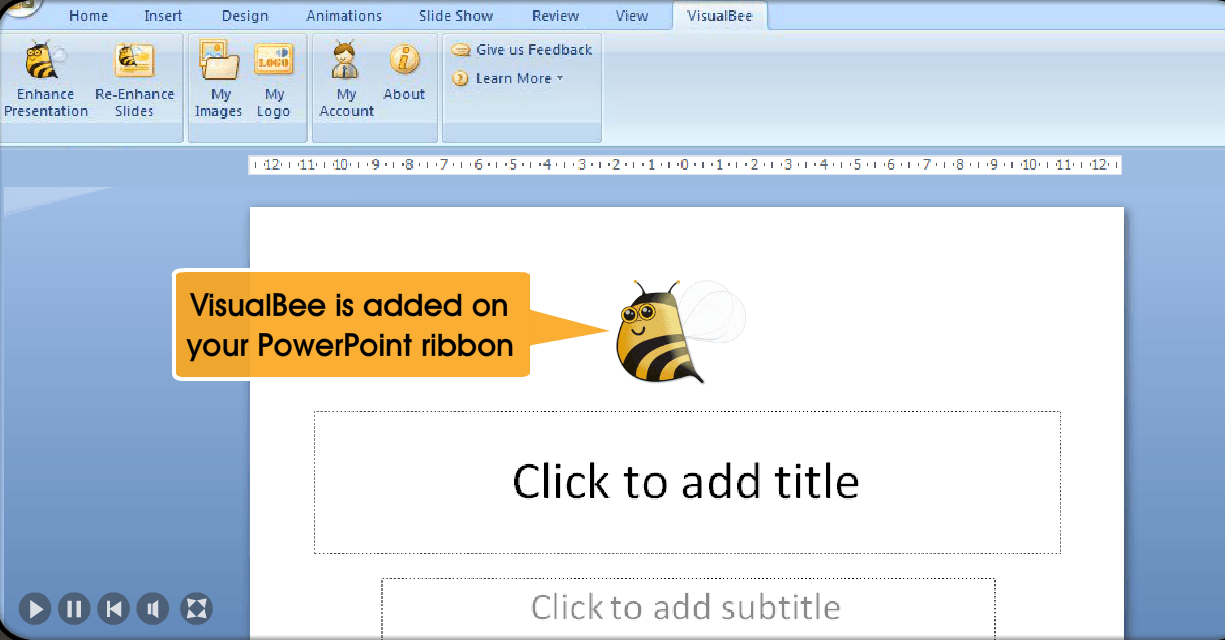Select the VisualBee ribbon tab
Viewport: 1225px width, 640px height.
coord(720,16)
